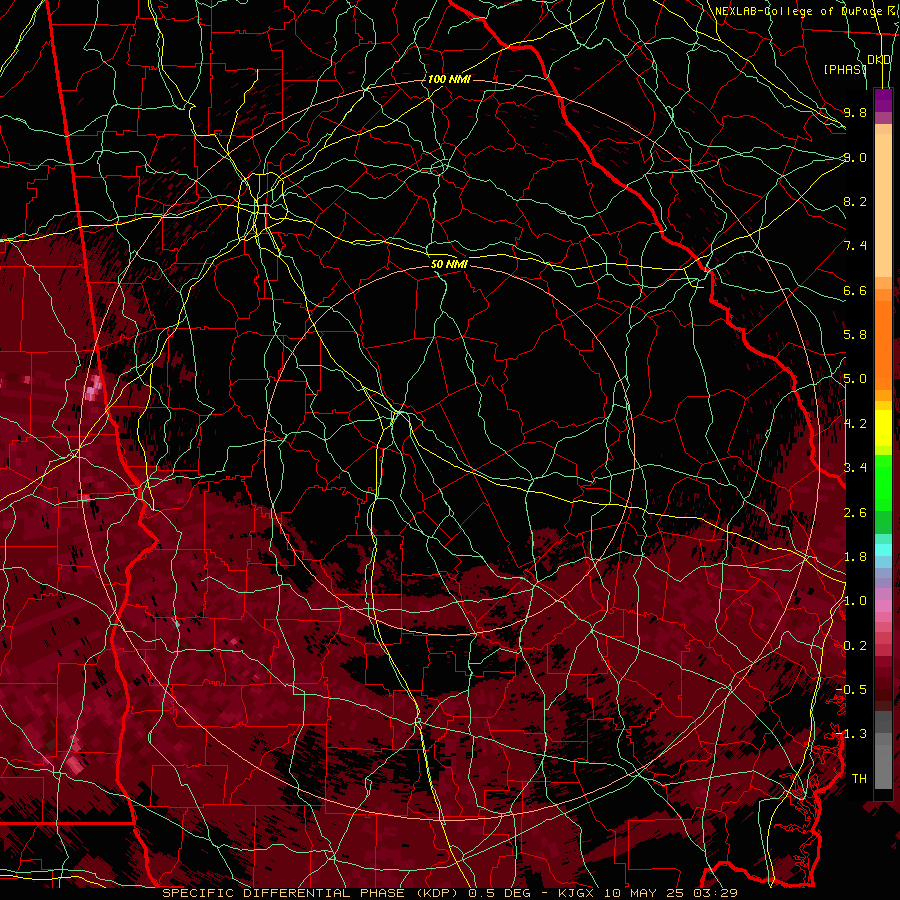Click the -1.3 scale value
Screen dimensions: 900x900
click(851, 734)
